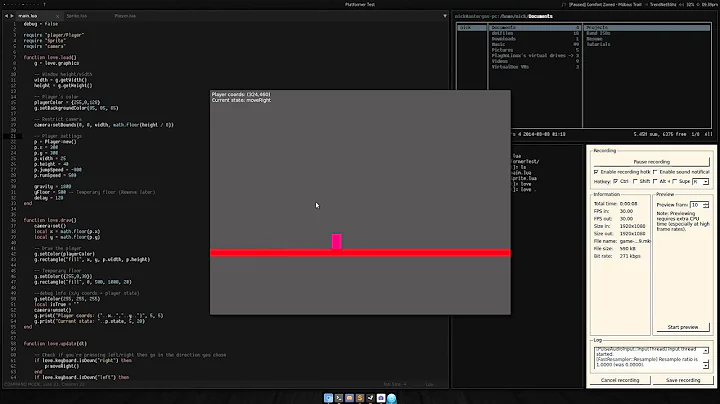720x404 pixels.
Task: Click the function love.update(dt) line
Action: [55, 343]
